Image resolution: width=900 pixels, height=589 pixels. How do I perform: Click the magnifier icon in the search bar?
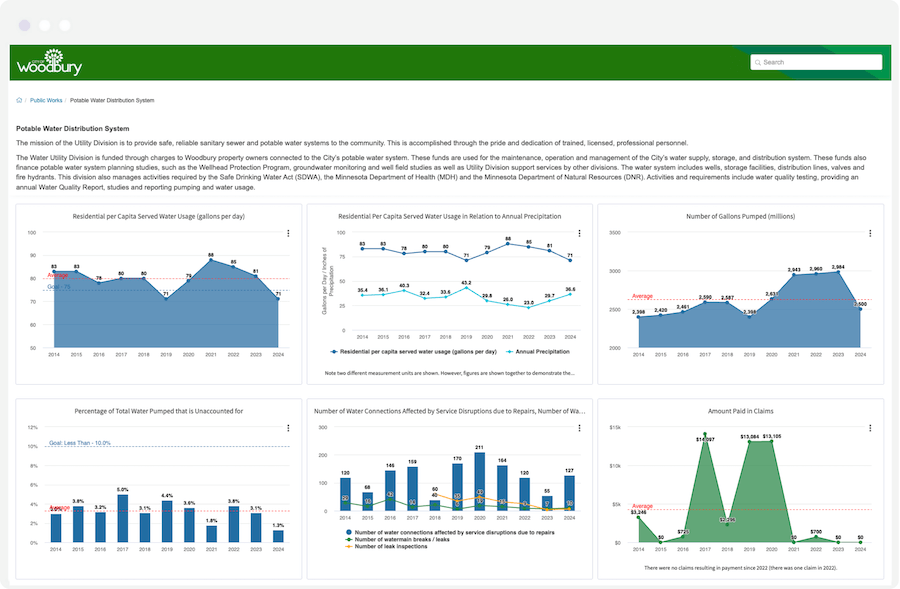coord(760,62)
